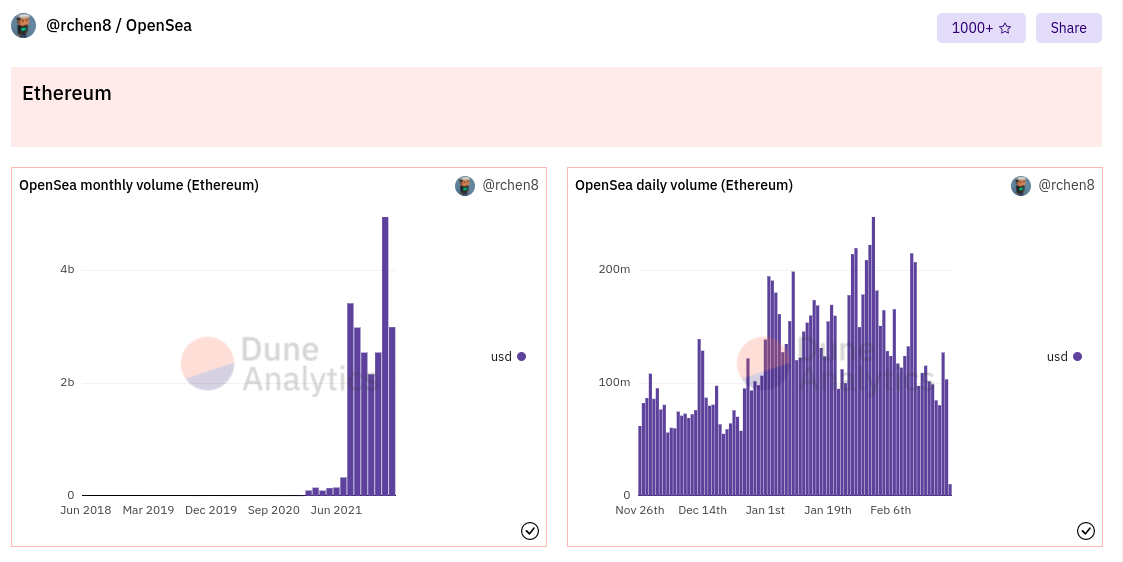This screenshot has width=1123, height=562.
Task: Click the Share button
Action: click(x=1068, y=28)
